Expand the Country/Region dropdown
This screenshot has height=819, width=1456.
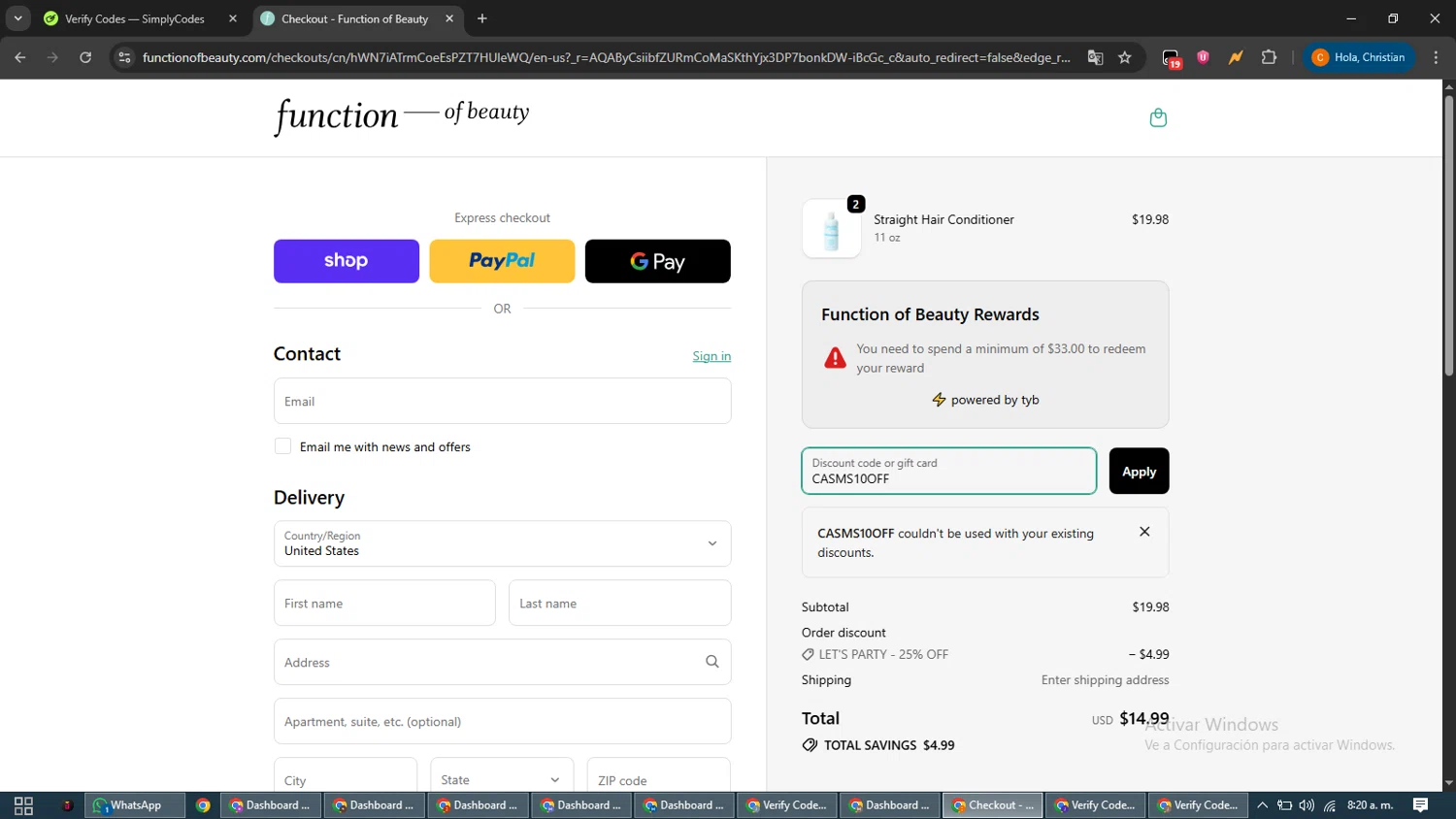[502, 543]
